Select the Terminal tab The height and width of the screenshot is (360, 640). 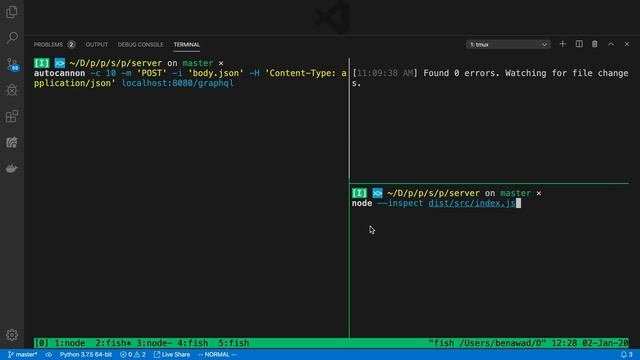tap(187, 44)
